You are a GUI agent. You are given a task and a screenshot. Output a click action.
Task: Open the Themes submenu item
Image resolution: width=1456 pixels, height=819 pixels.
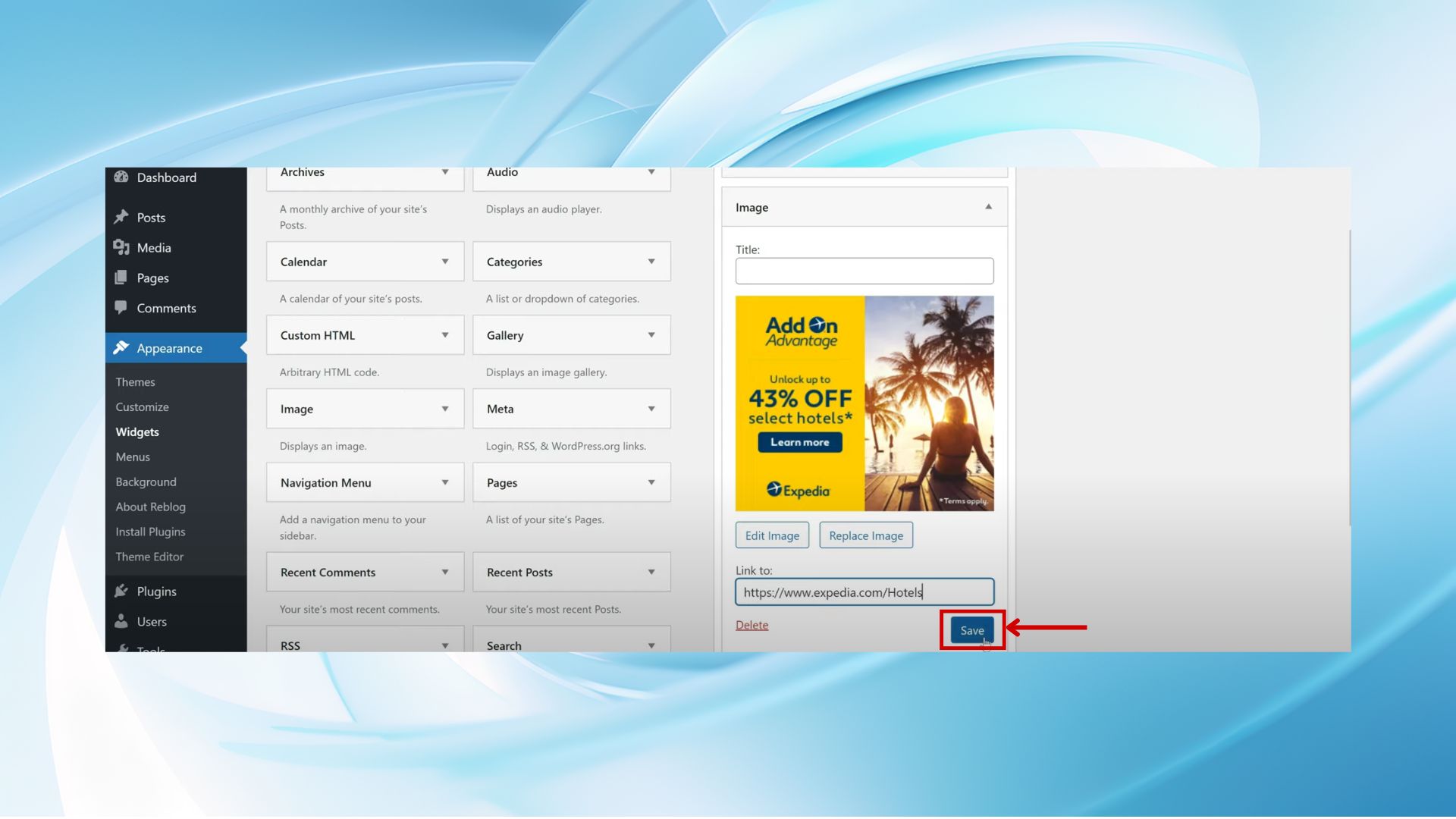[x=135, y=381]
